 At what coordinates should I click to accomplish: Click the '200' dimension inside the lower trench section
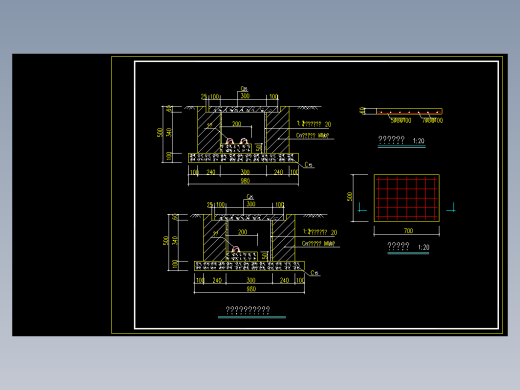[x=242, y=232]
